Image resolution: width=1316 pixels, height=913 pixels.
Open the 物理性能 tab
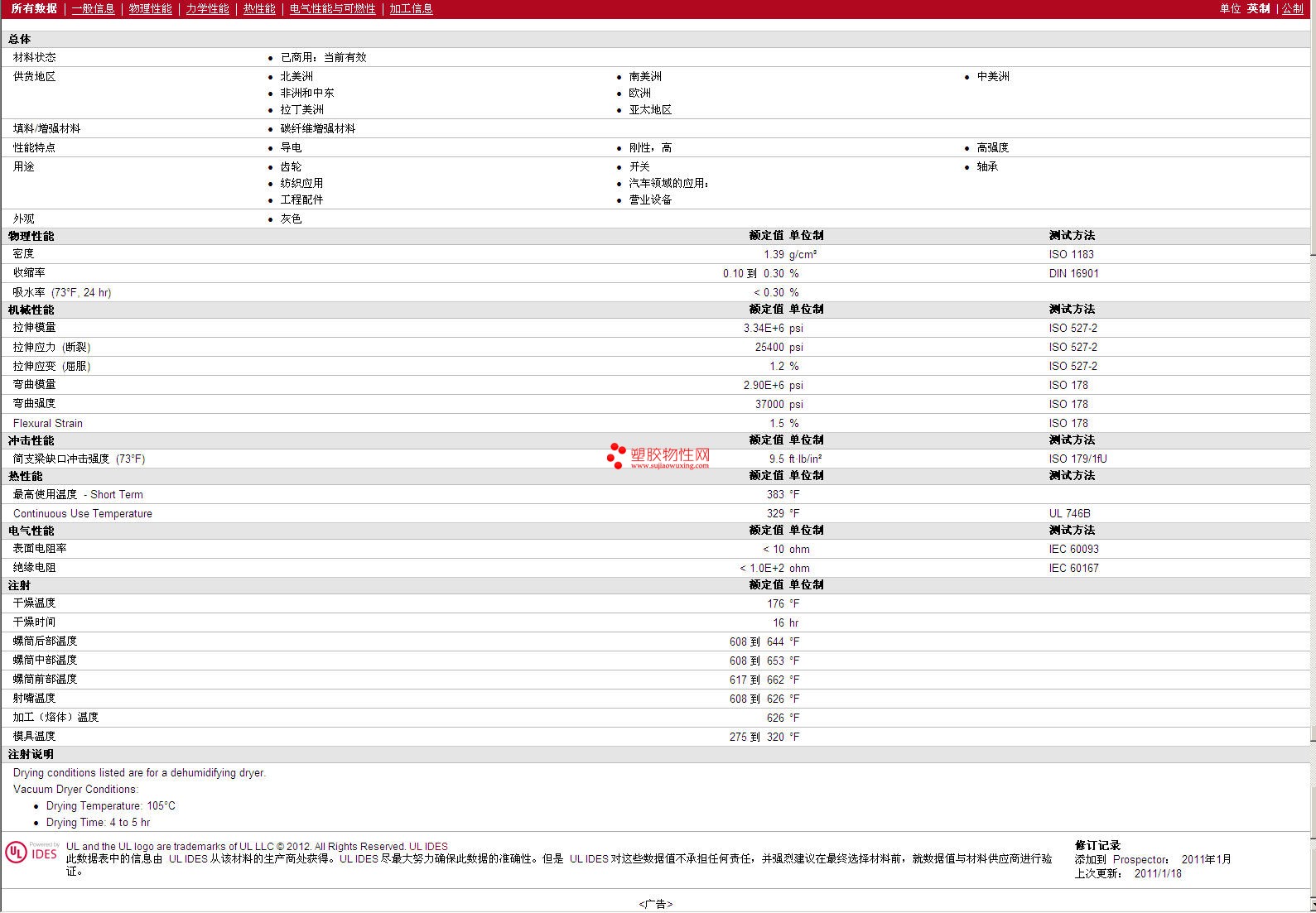pos(150,8)
